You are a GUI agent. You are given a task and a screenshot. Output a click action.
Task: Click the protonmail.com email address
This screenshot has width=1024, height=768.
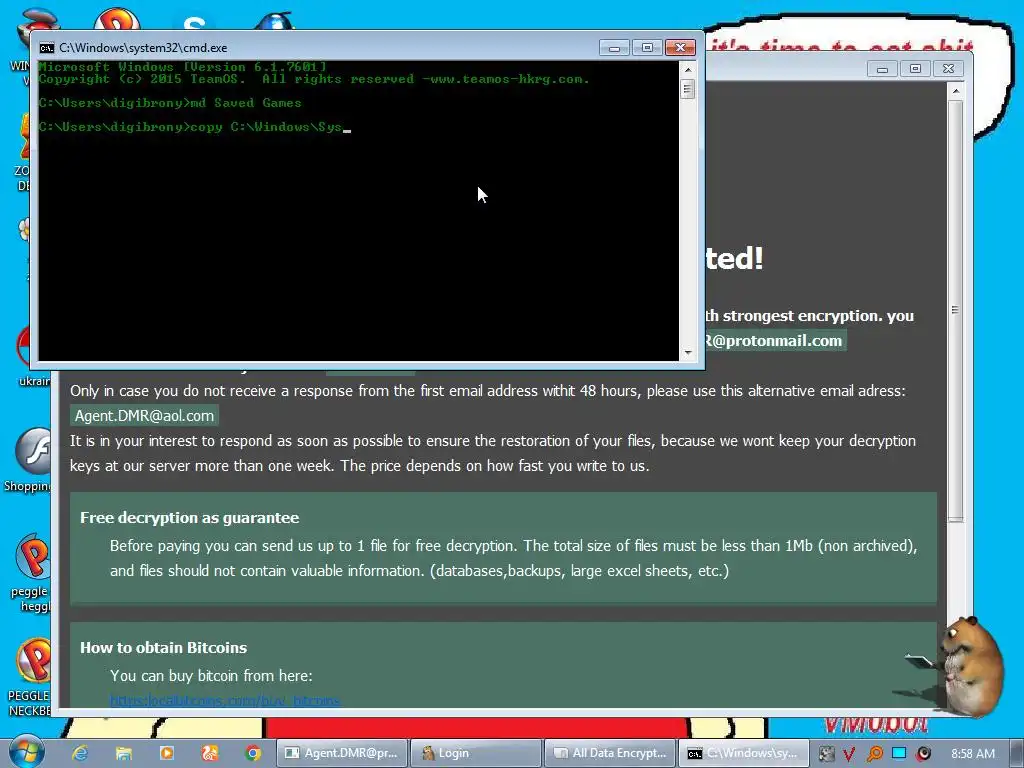coord(775,341)
